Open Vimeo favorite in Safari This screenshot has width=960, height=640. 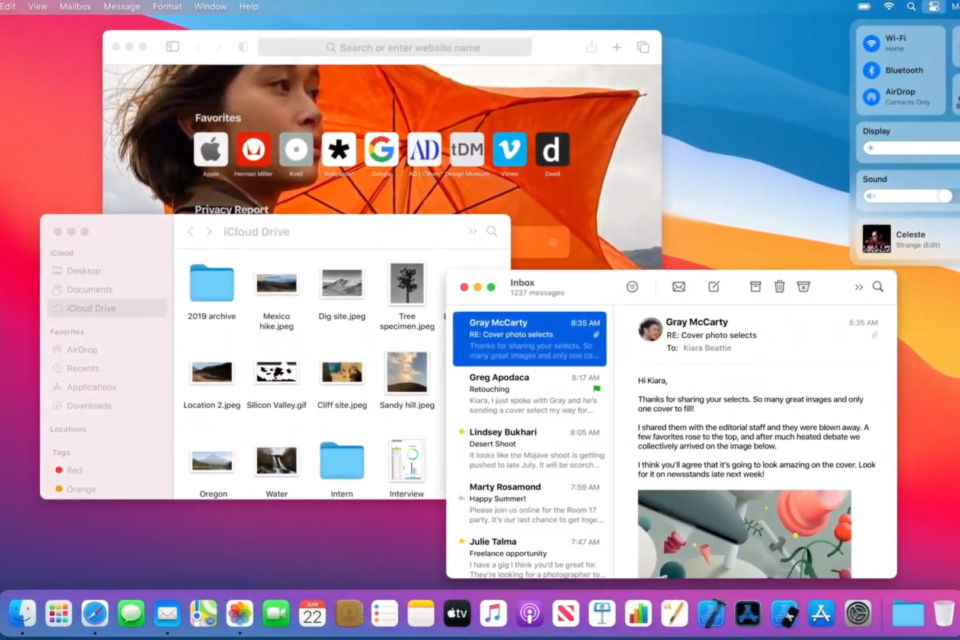coord(510,150)
